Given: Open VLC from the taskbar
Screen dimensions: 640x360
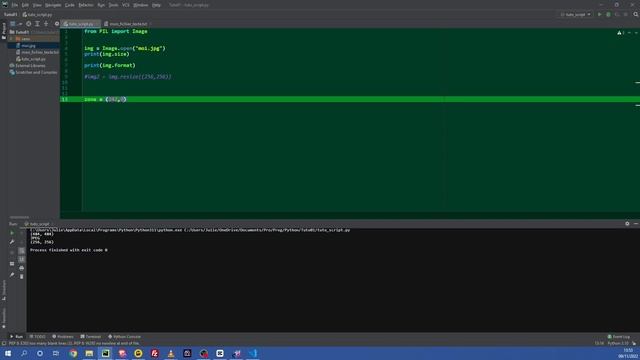Looking at the screenshot, I should tap(171, 353).
